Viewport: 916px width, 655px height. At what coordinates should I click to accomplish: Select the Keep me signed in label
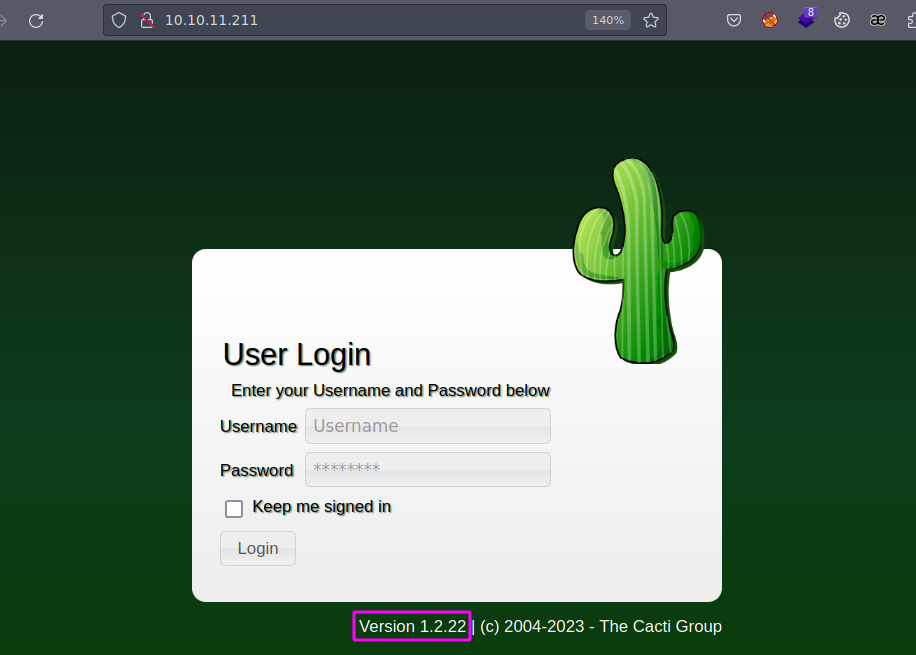click(x=322, y=507)
